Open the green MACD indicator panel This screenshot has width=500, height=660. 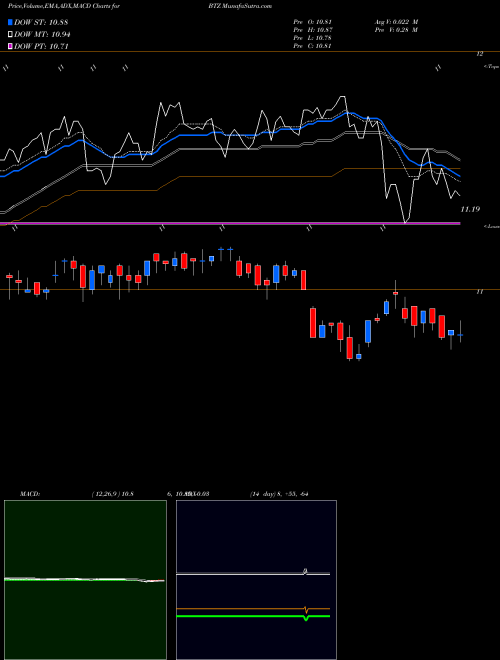[x=85, y=580]
